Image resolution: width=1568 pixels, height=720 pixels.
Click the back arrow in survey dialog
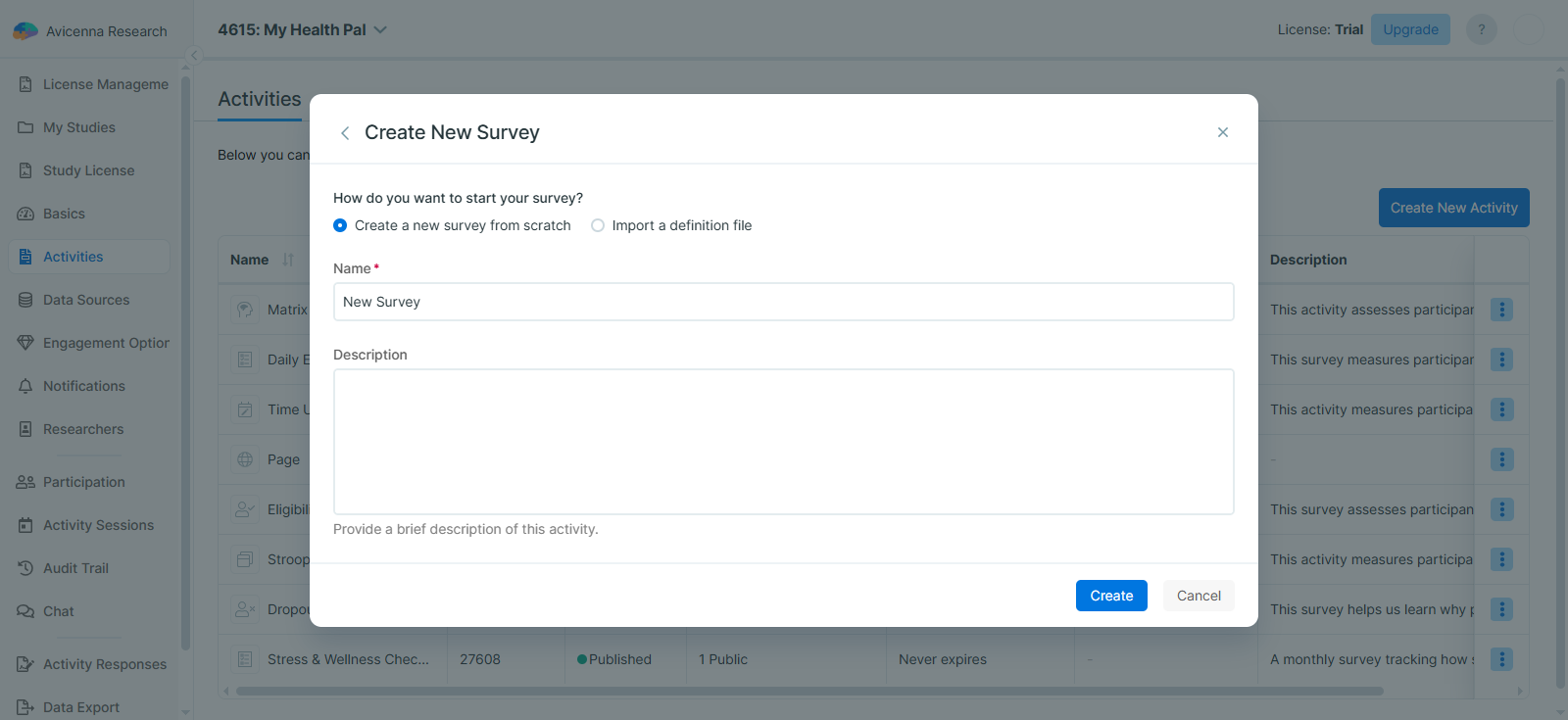pos(345,133)
